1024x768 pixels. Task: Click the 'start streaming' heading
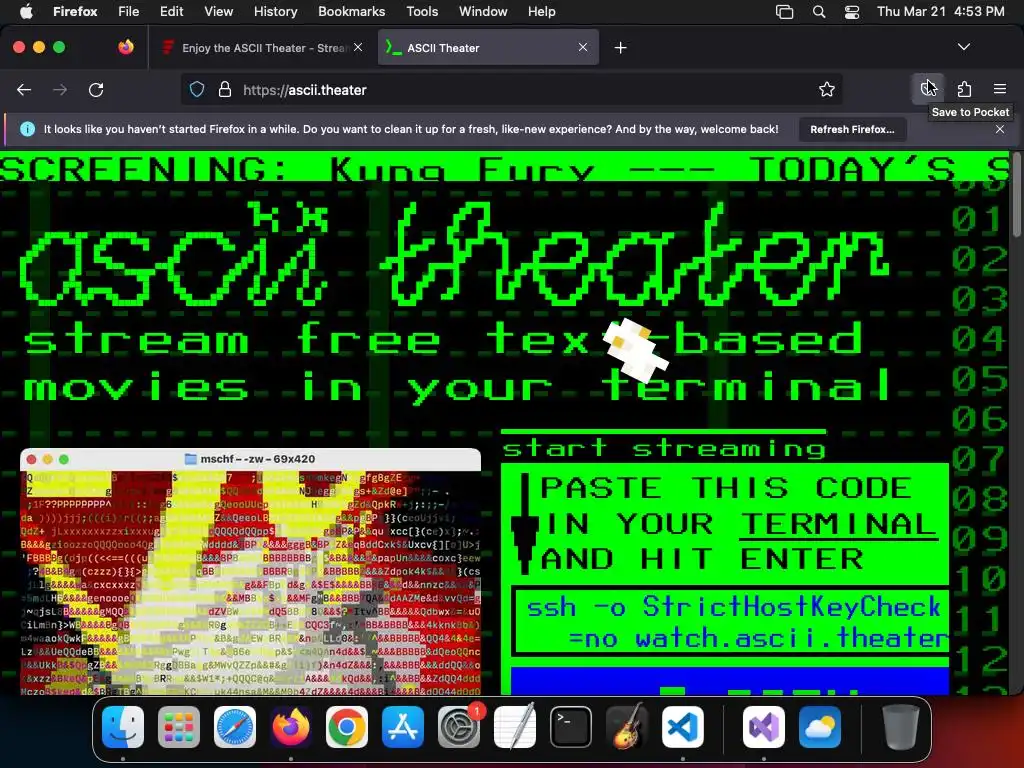(x=664, y=448)
